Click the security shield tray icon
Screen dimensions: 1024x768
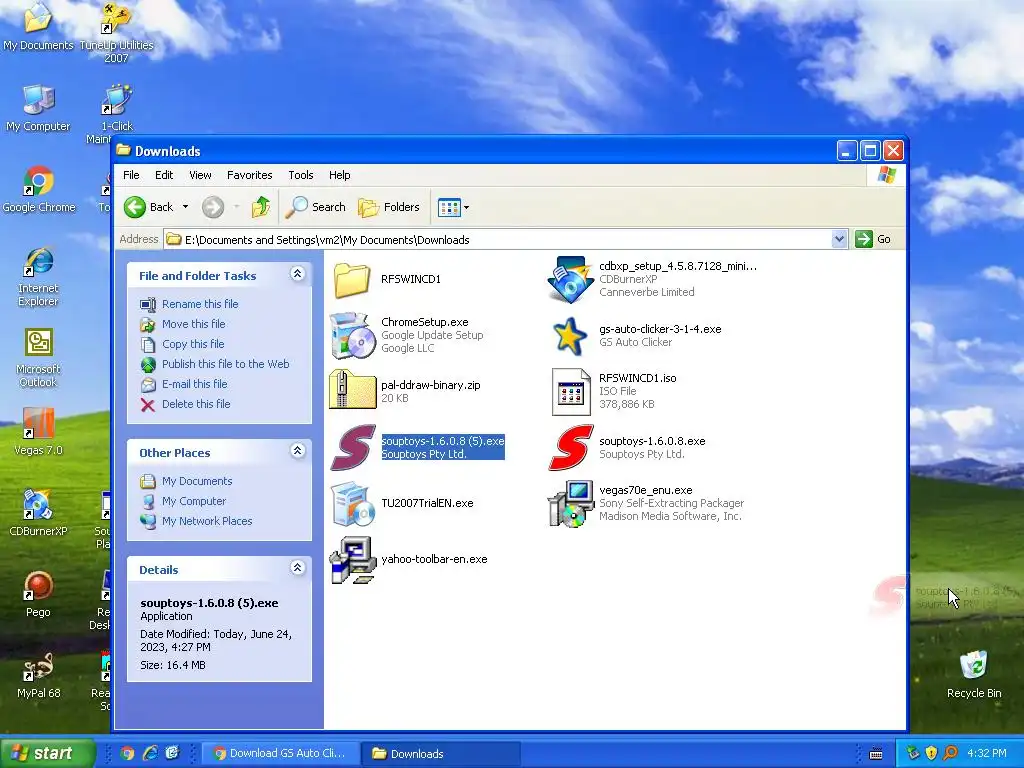931,754
